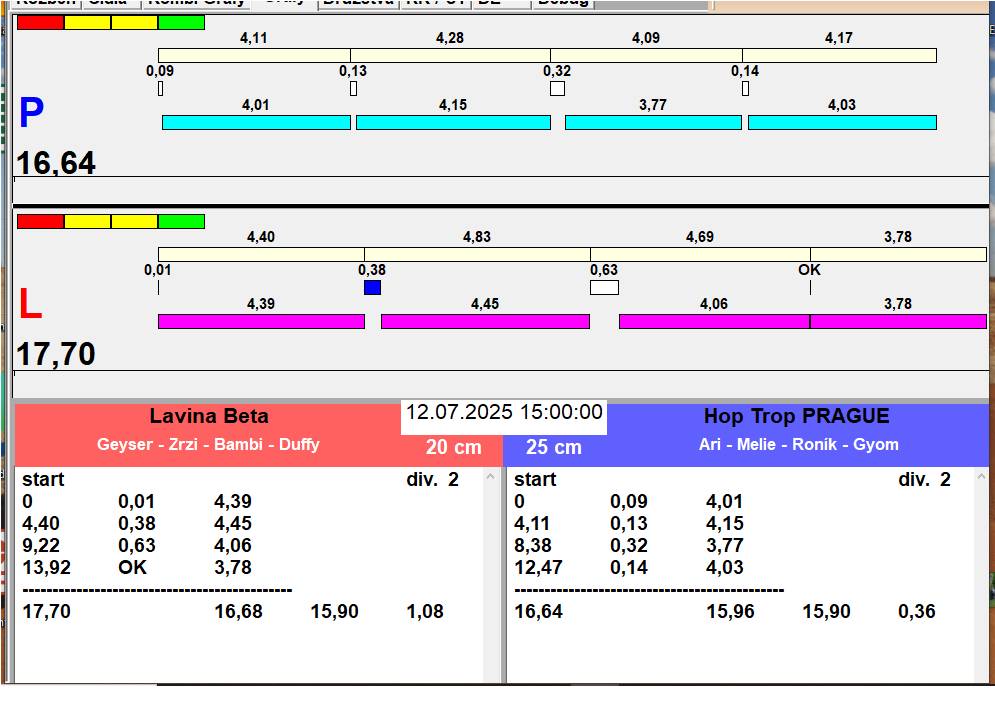The height and width of the screenshot is (701, 995).
Task: Click the green start light in lane P
Action: coord(181,22)
